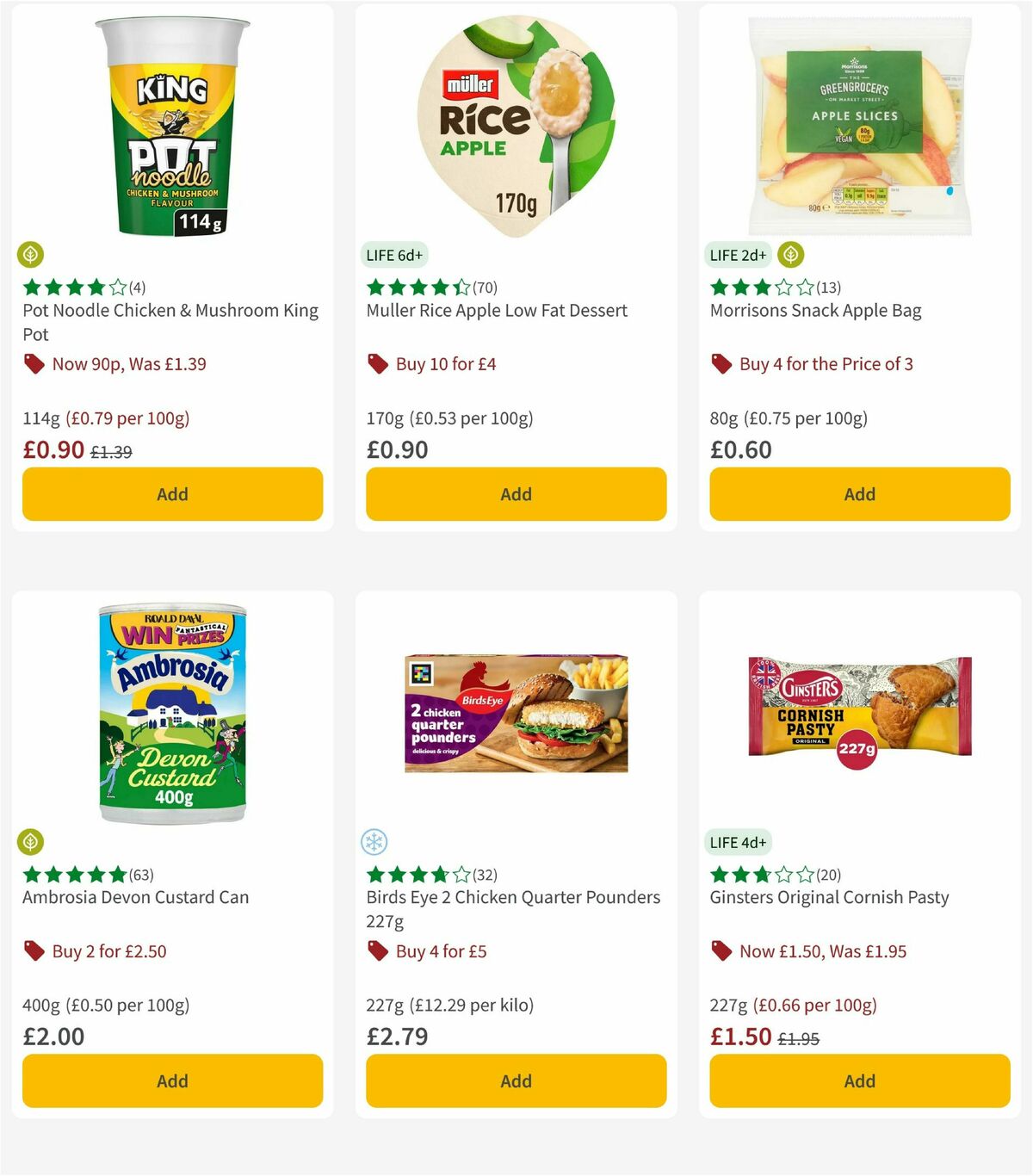Select Ginsters Original Cornish Pasty title
Viewport: 1033px width, 1176px height.
click(828, 897)
